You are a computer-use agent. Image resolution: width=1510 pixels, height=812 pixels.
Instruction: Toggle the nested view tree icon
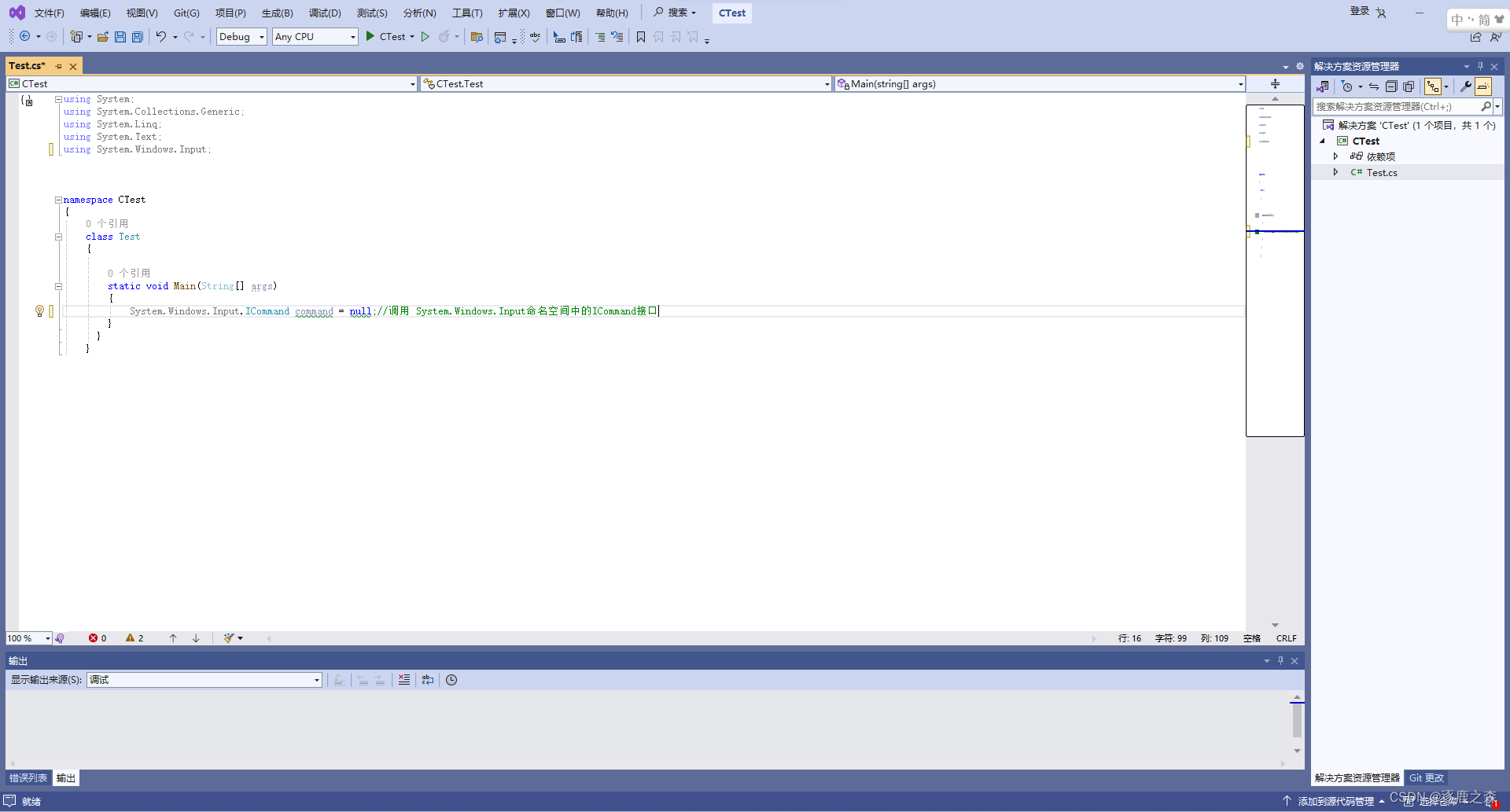[1433, 86]
